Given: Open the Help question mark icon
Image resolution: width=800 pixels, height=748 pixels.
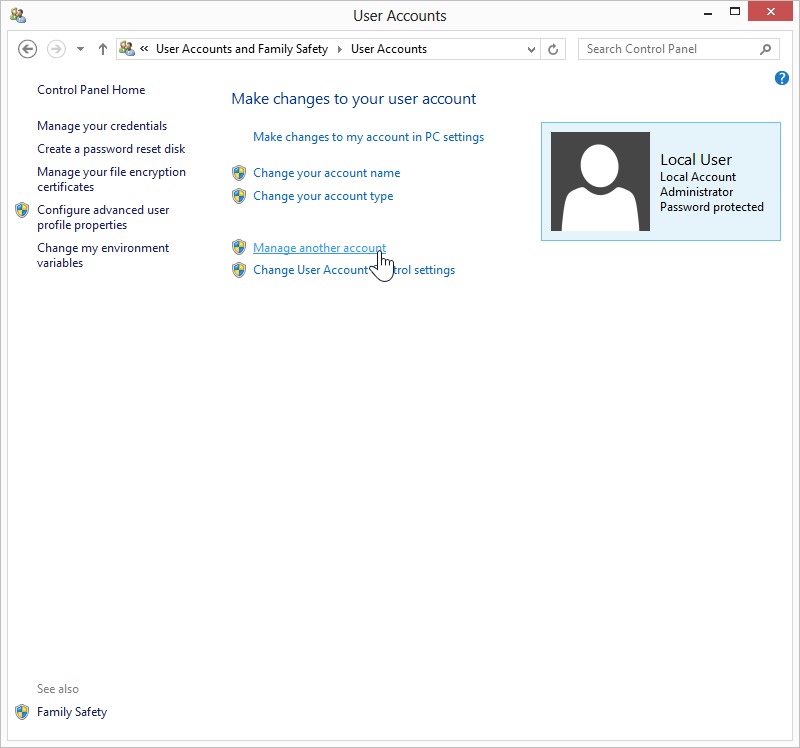Looking at the screenshot, I should click(782, 78).
